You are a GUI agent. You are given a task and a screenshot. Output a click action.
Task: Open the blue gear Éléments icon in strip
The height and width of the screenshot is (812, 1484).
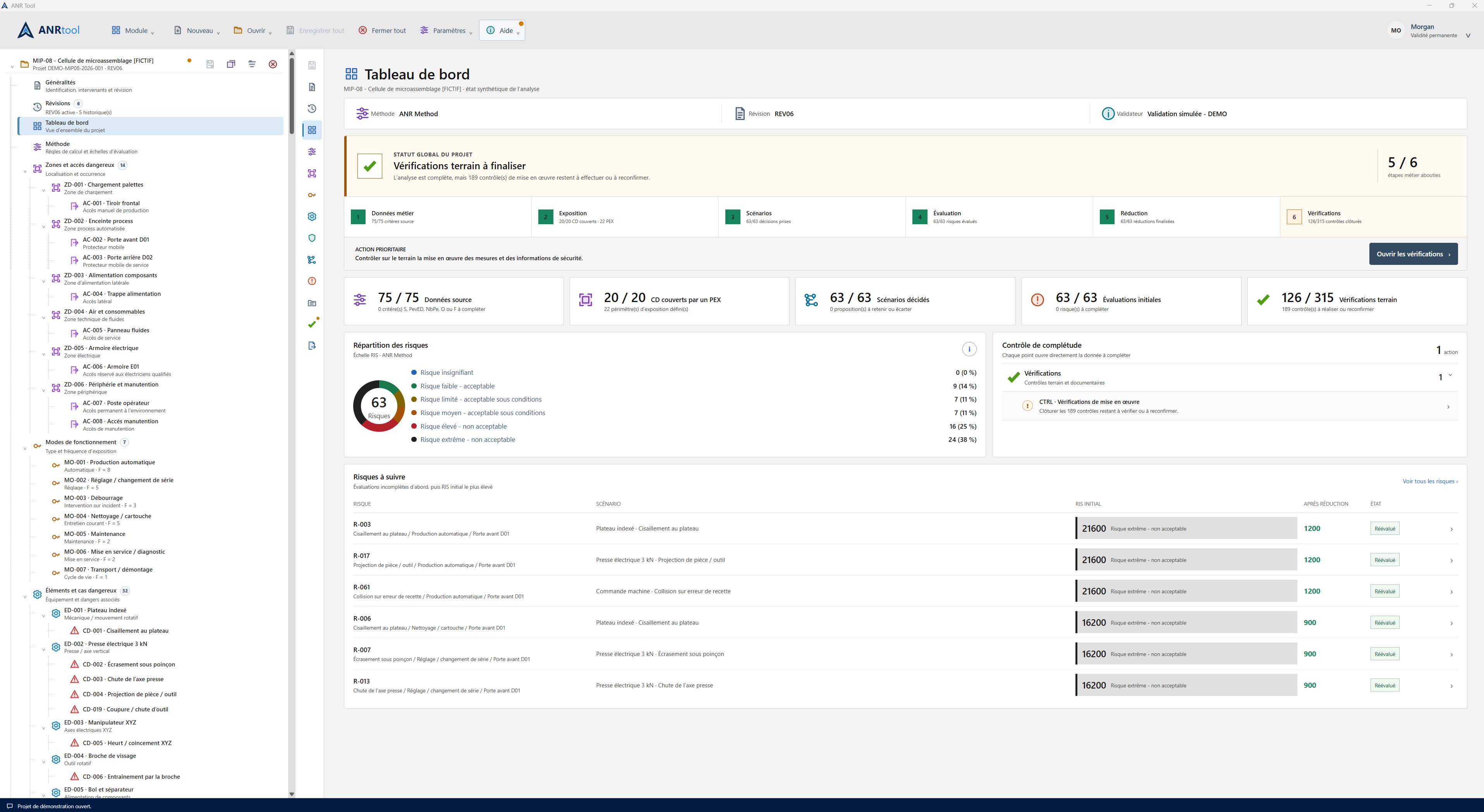[x=312, y=216]
